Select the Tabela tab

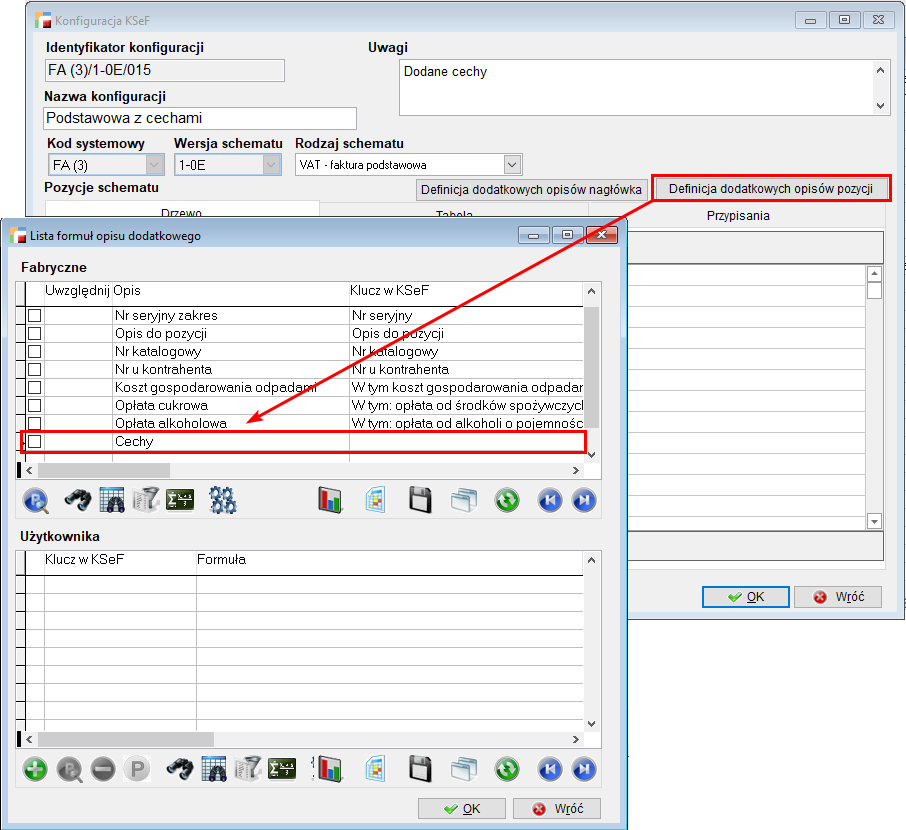pyautogui.click(x=453, y=213)
